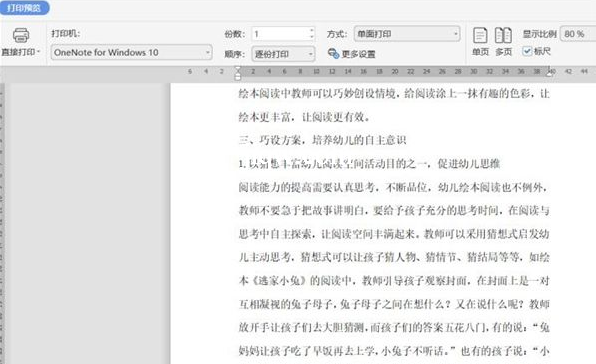Click the vertical ruler on left edge
This screenshot has height=364, width=596.
pyautogui.click(x=2, y=223)
